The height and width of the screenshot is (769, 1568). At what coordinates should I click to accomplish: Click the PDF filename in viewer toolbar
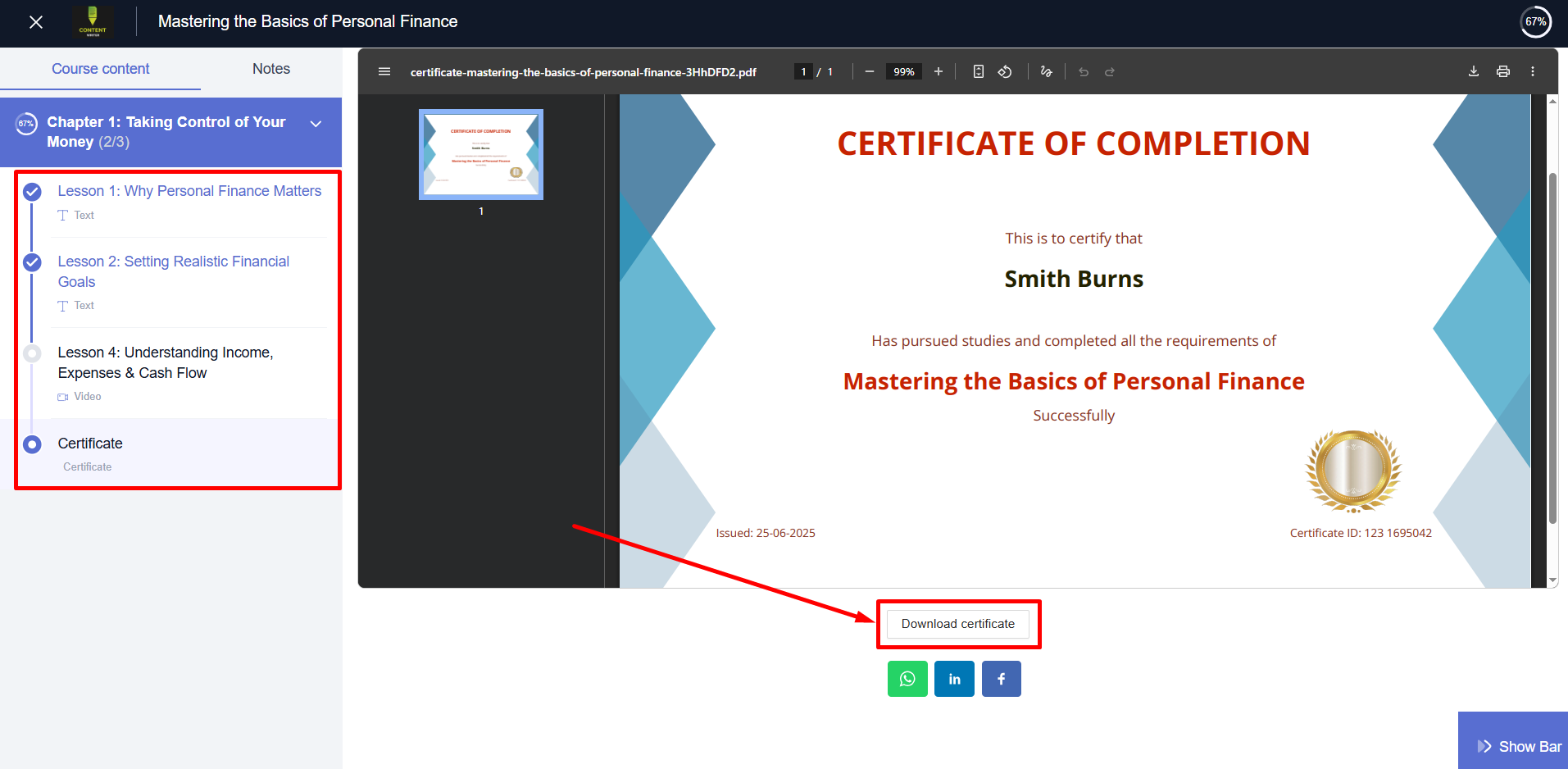coord(583,72)
